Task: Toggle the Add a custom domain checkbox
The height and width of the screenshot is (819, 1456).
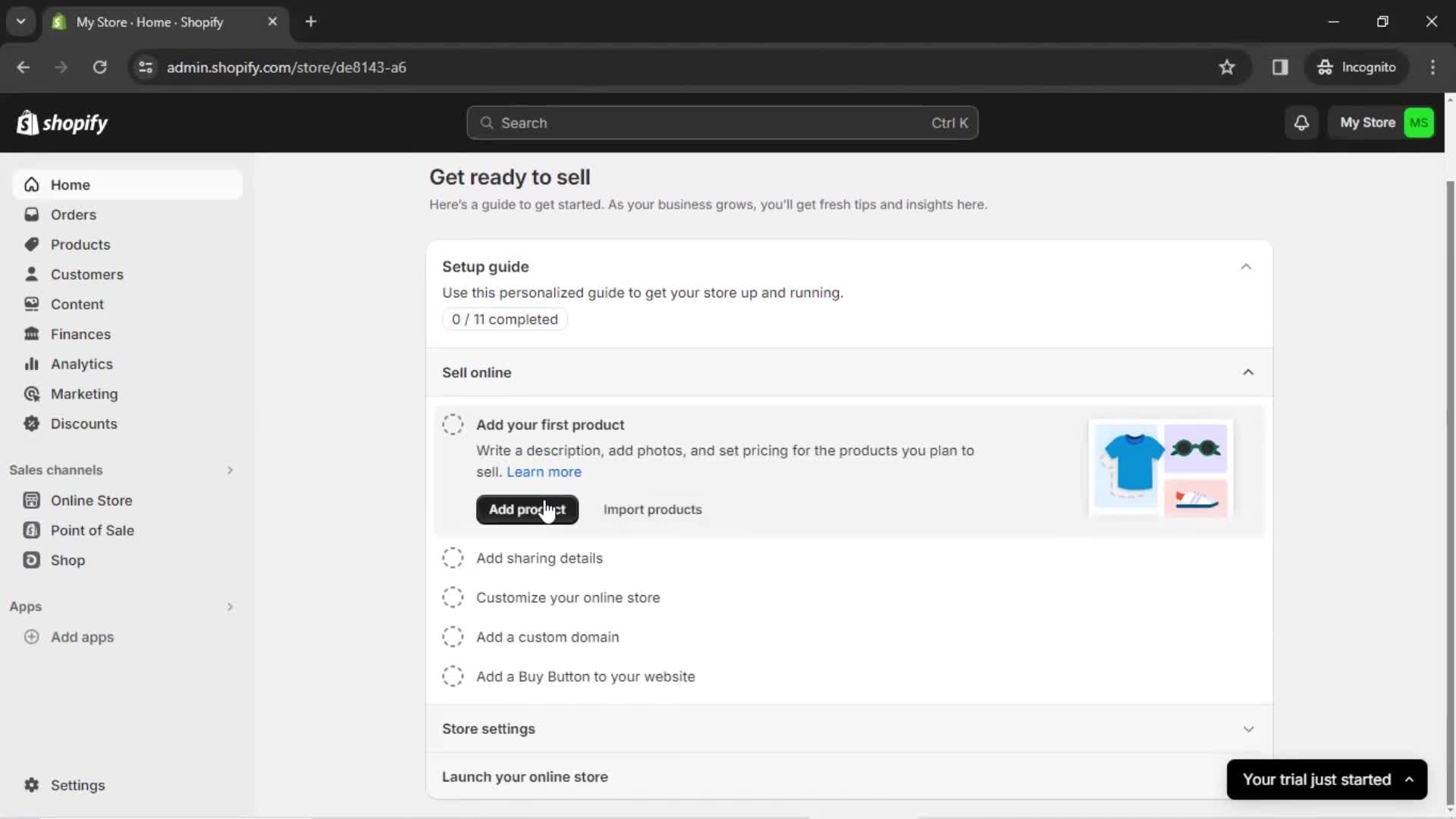Action: [452, 636]
